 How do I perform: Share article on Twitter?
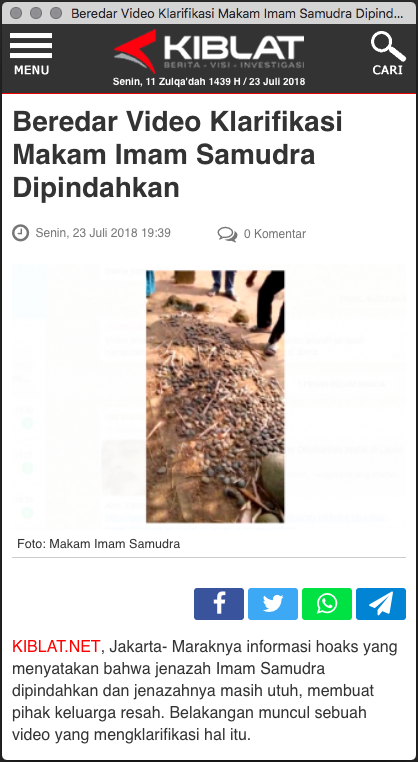click(x=273, y=604)
